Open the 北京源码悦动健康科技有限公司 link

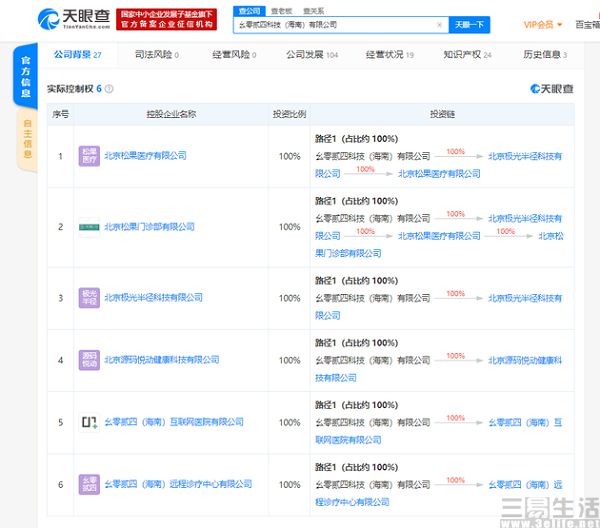[x=162, y=360]
